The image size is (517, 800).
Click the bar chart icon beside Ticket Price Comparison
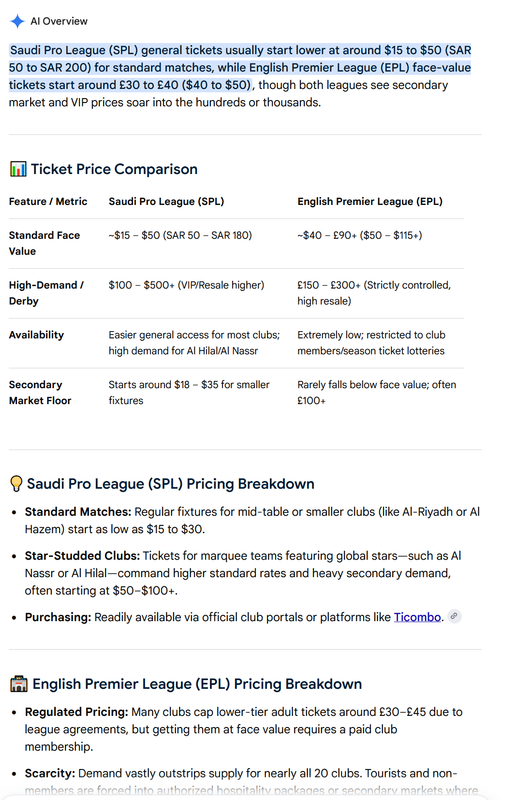[x=18, y=169]
